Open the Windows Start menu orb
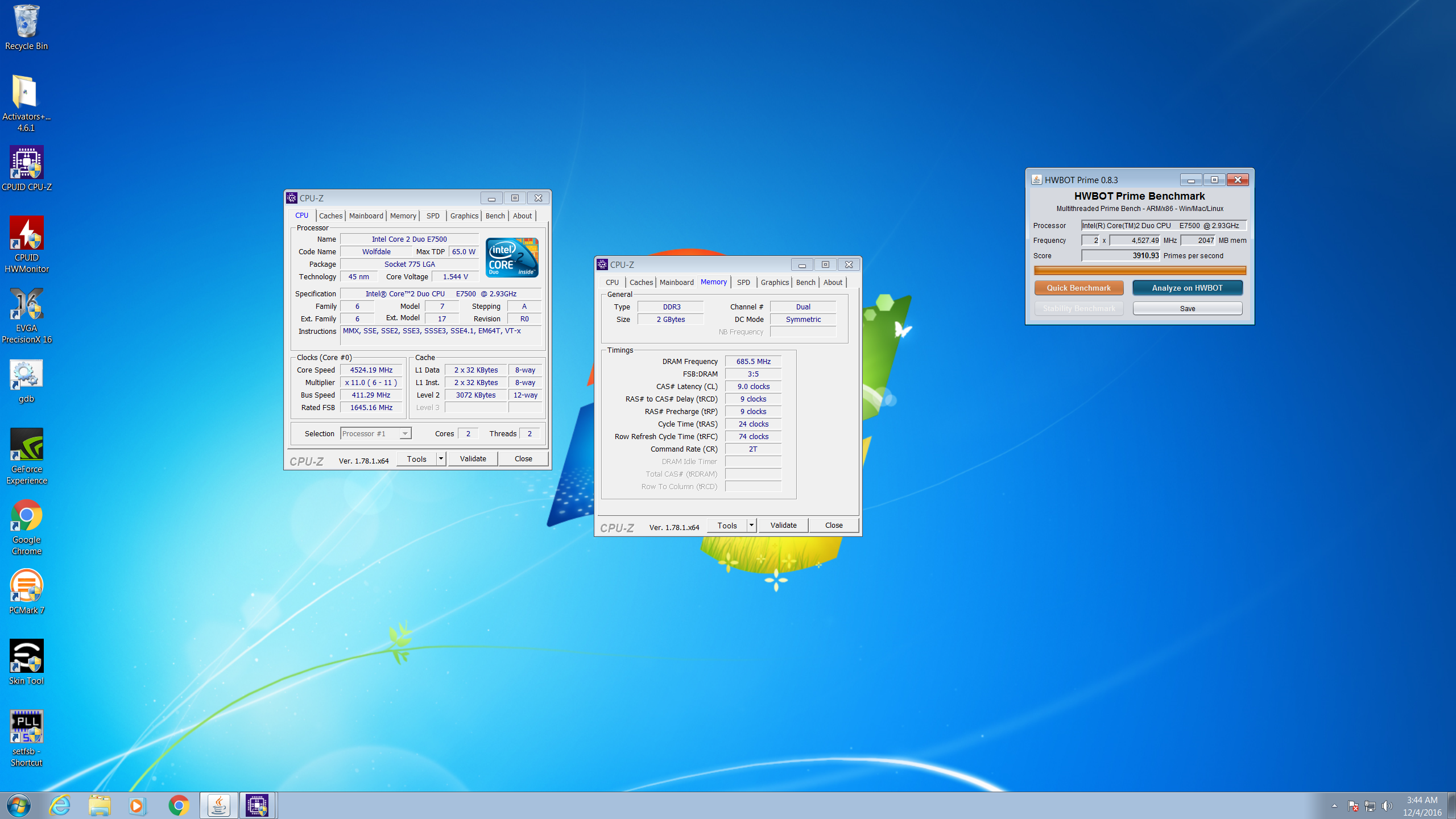The width and height of the screenshot is (1456, 819). click(x=18, y=805)
